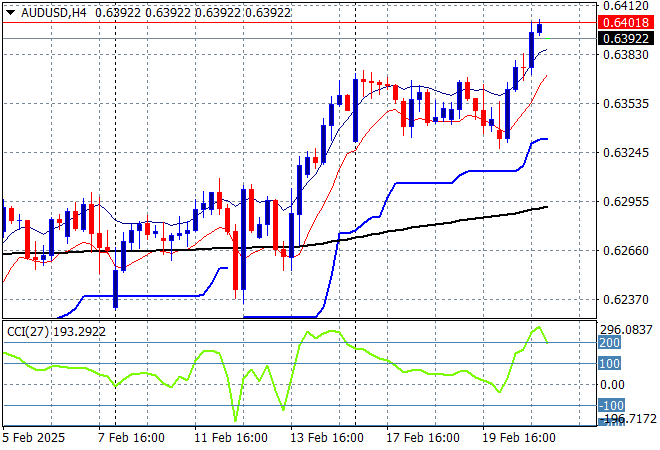This screenshot has width=660, height=450.
Task: Click the 17 Feb 16:00 time label
Action: click(423, 438)
